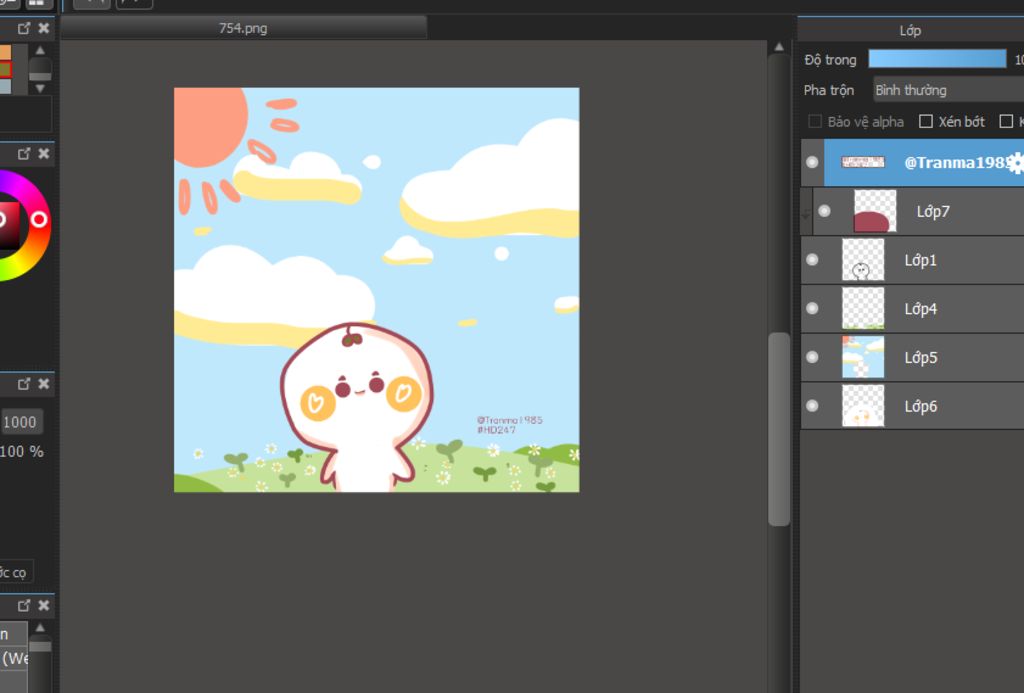Open settings gear on the @Tranma layer
This screenshot has height=693, width=1024.
point(1016,163)
